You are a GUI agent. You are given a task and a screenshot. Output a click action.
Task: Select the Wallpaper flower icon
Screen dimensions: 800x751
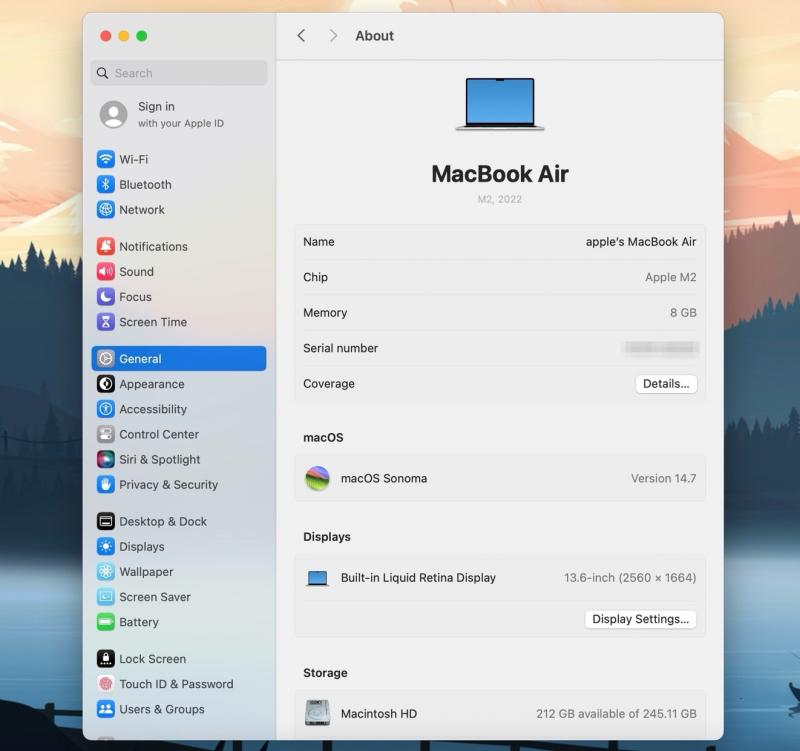pos(106,571)
